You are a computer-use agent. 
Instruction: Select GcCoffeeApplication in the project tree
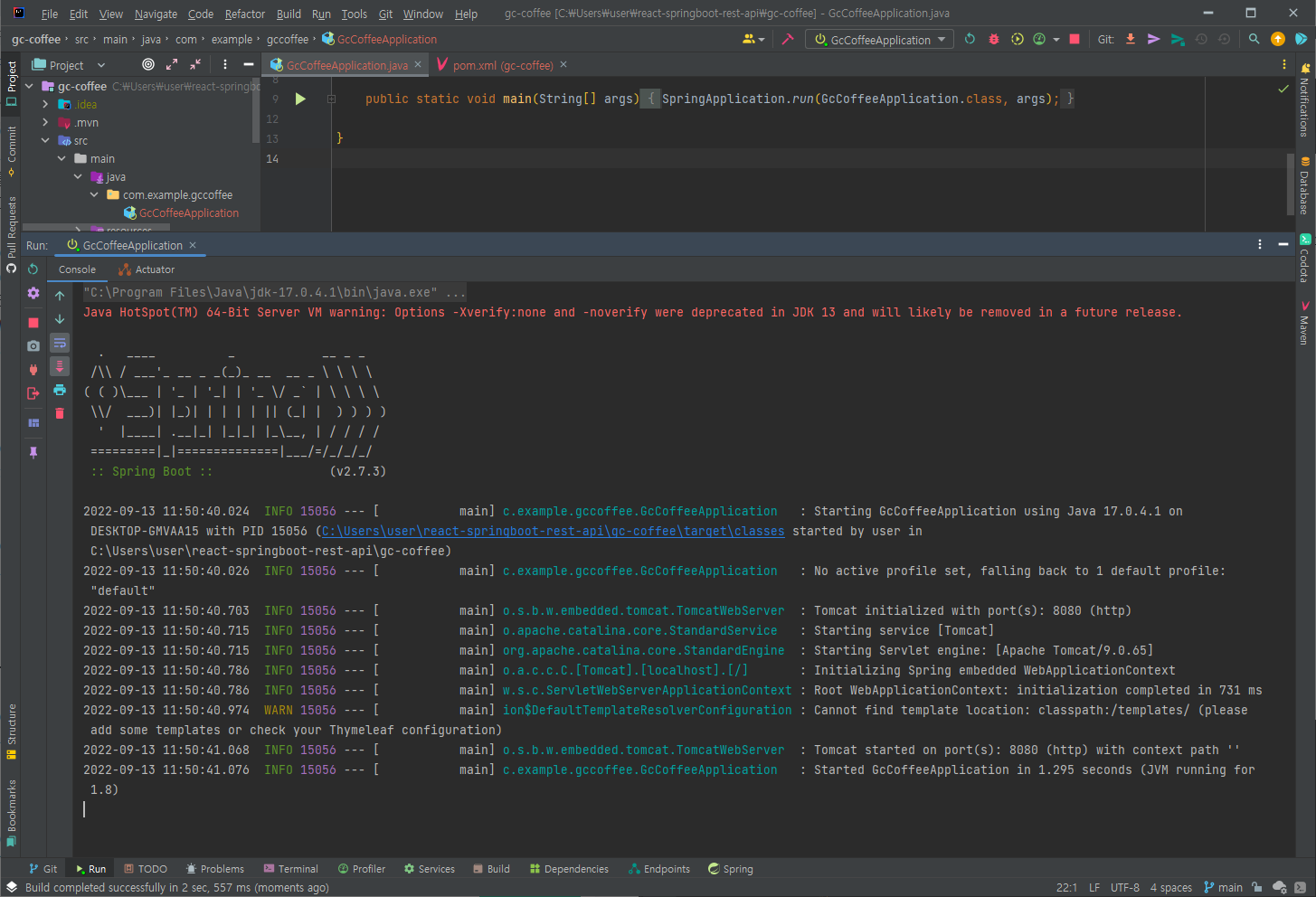pos(188,213)
